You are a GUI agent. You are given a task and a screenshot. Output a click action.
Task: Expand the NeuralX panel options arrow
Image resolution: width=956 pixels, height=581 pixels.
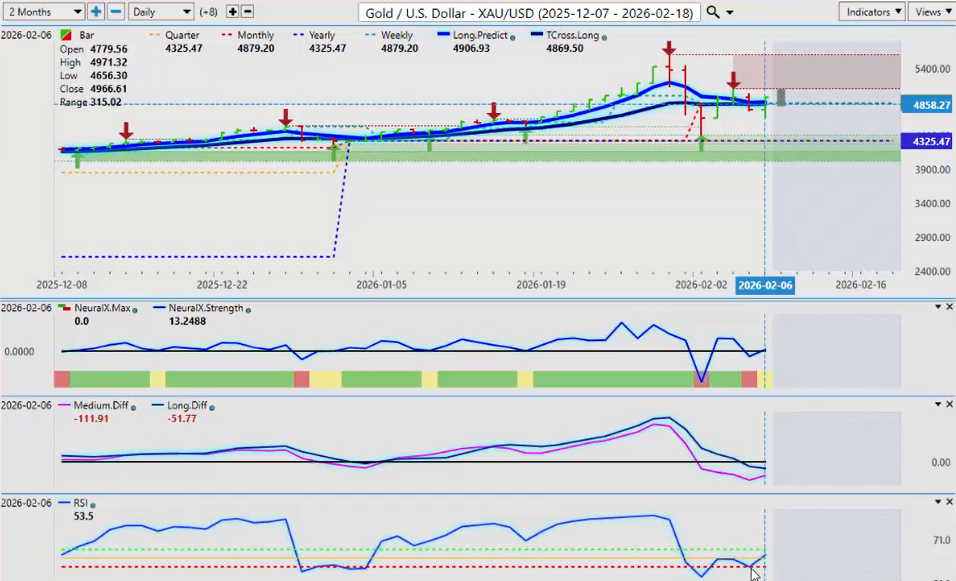(x=937, y=307)
